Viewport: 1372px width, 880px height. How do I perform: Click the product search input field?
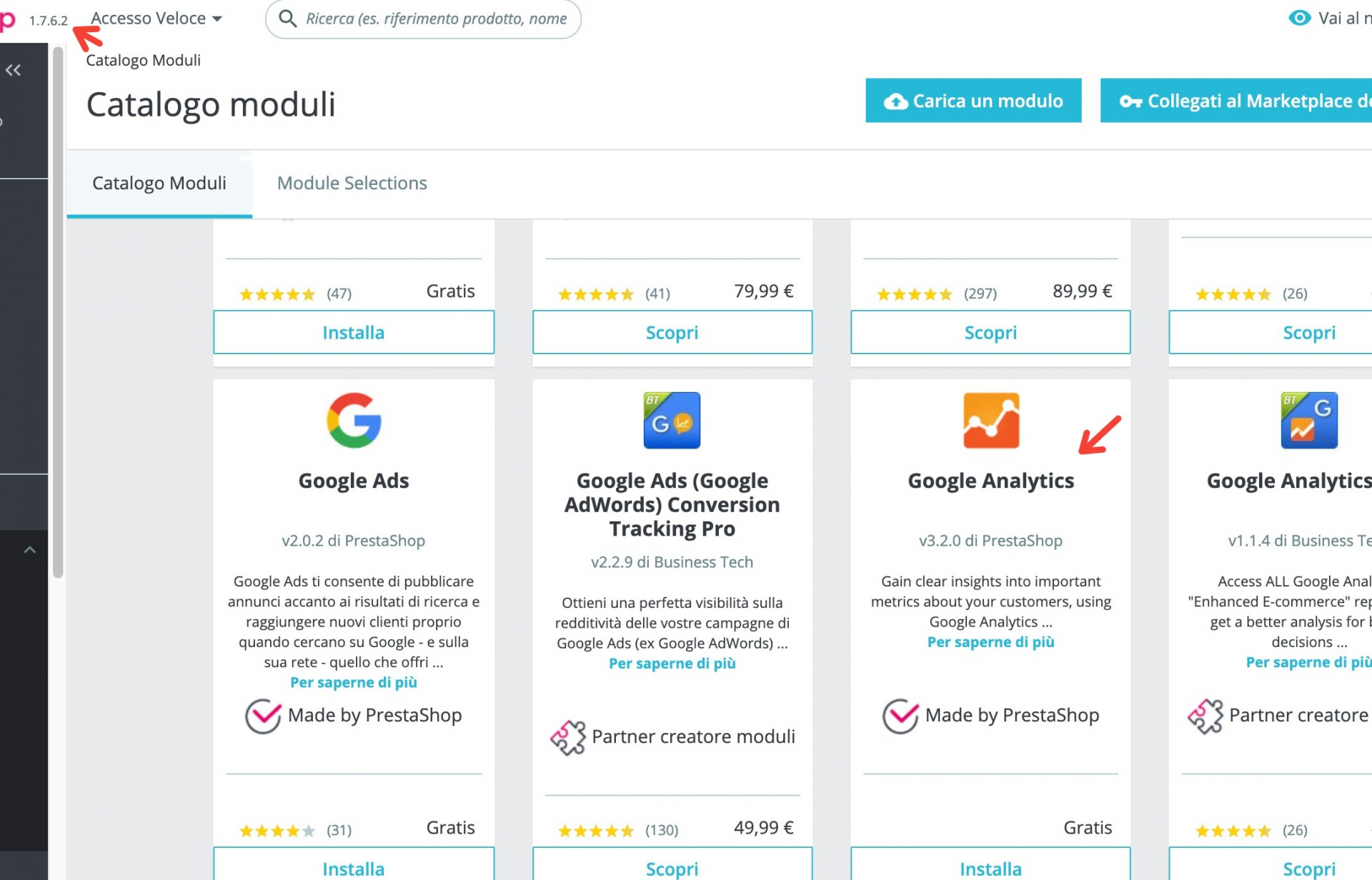click(436, 19)
